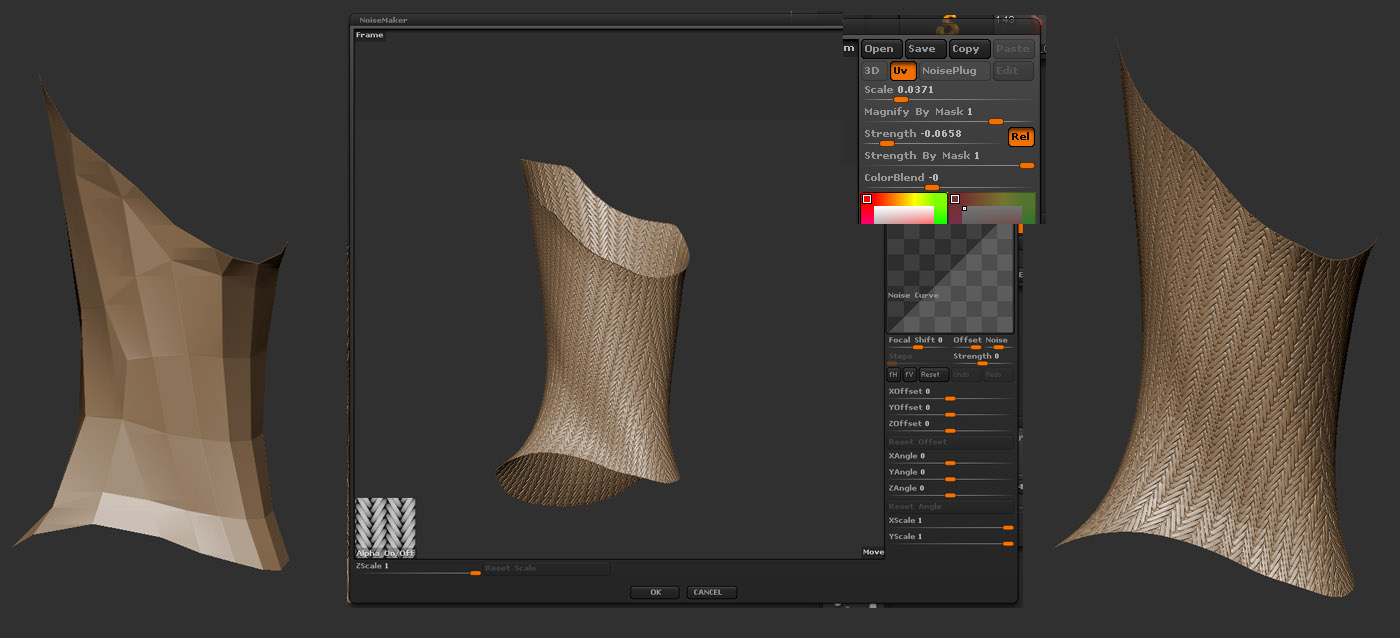Click the Scale 0.0371 slider
The height and width of the screenshot is (638, 1400).
point(946,93)
